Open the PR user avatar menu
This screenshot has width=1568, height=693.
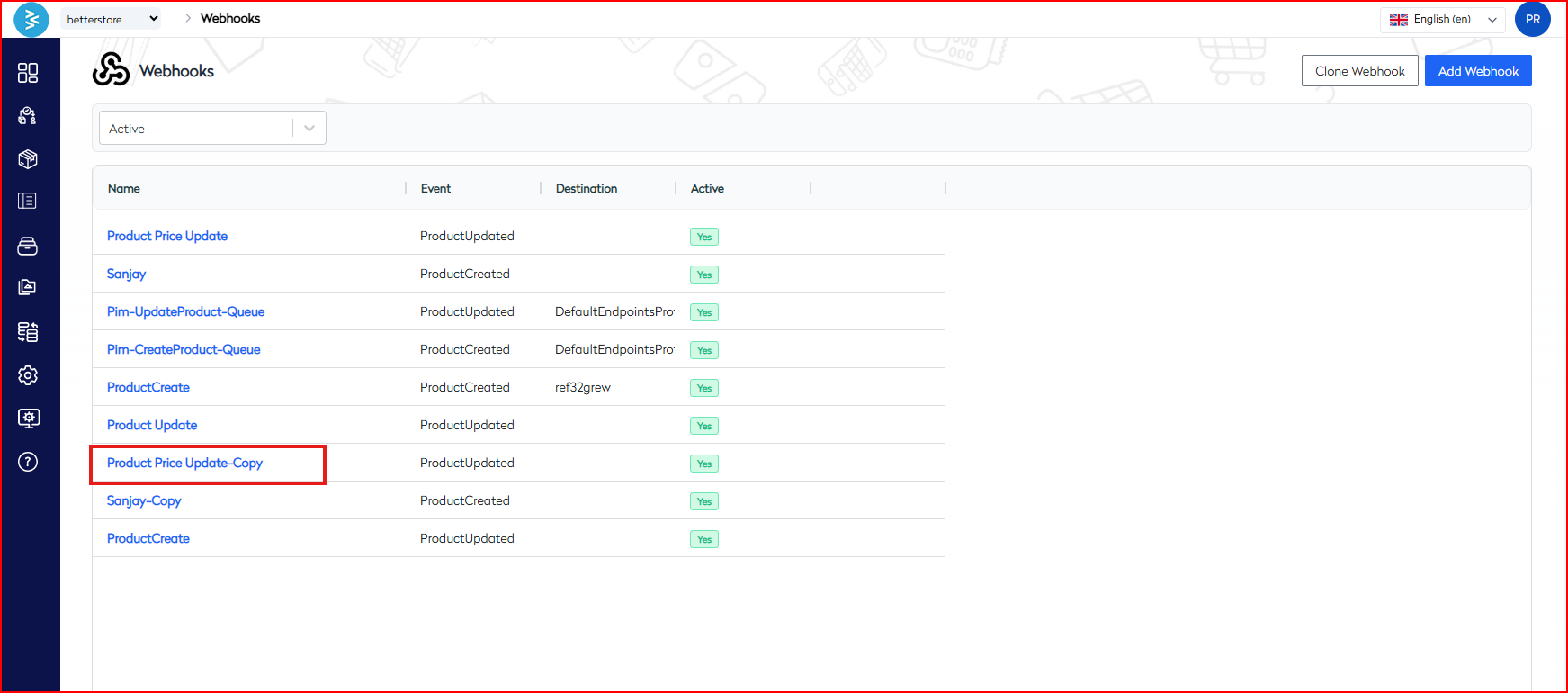(1532, 19)
